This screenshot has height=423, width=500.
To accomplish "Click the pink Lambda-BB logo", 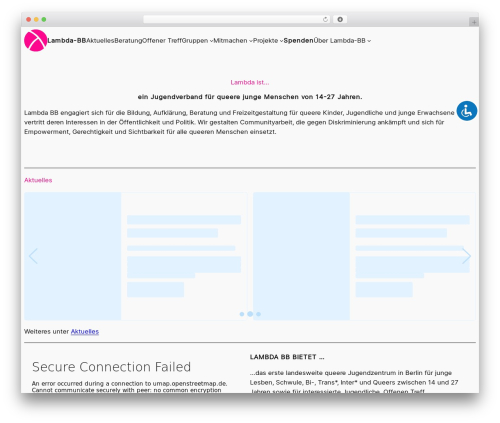I will point(35,40).
